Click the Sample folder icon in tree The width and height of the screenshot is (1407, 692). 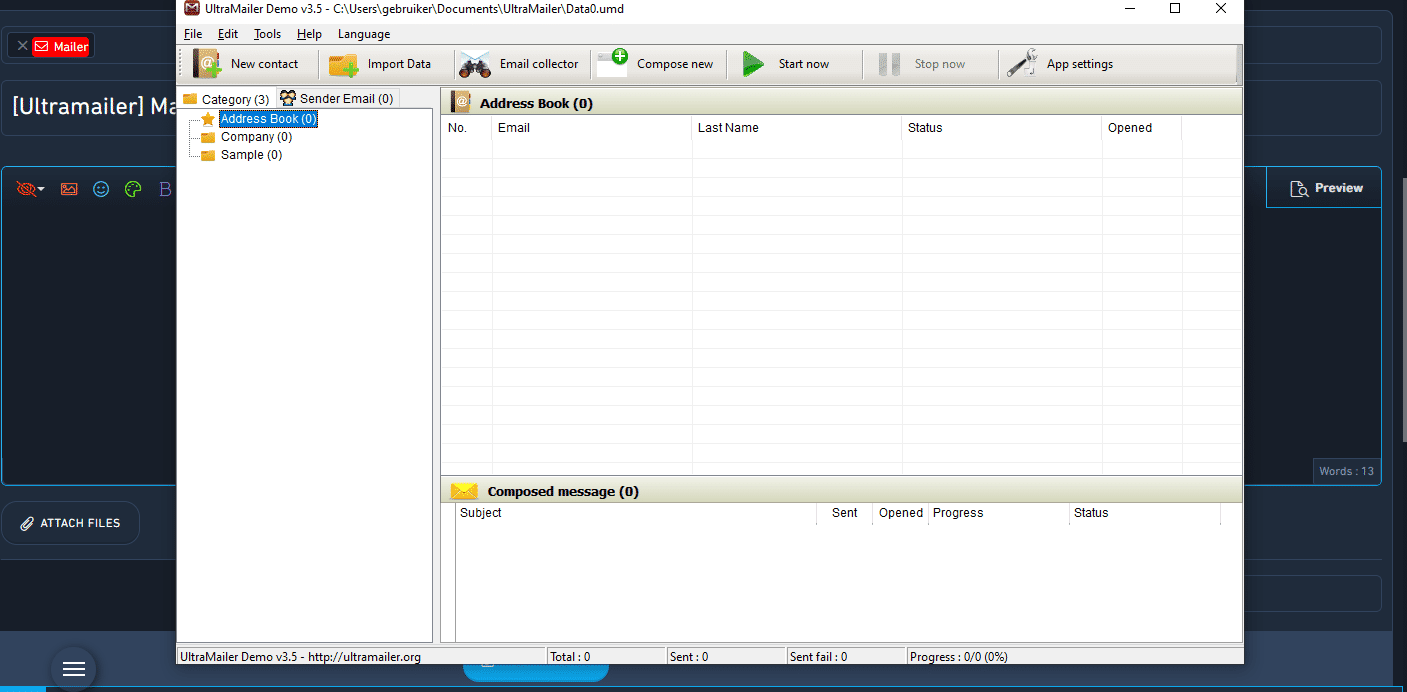[x=208, y=155]
